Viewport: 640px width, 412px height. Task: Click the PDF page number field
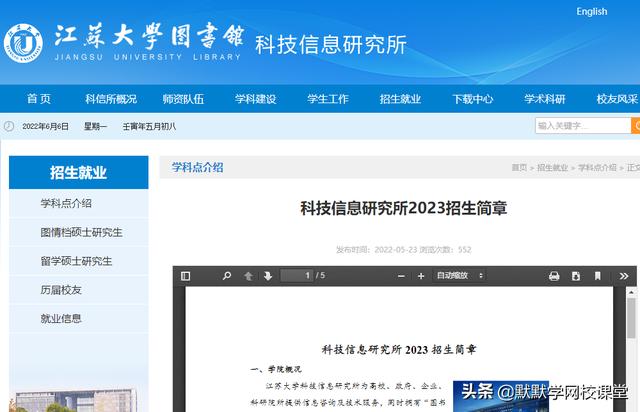coord(296,276)
